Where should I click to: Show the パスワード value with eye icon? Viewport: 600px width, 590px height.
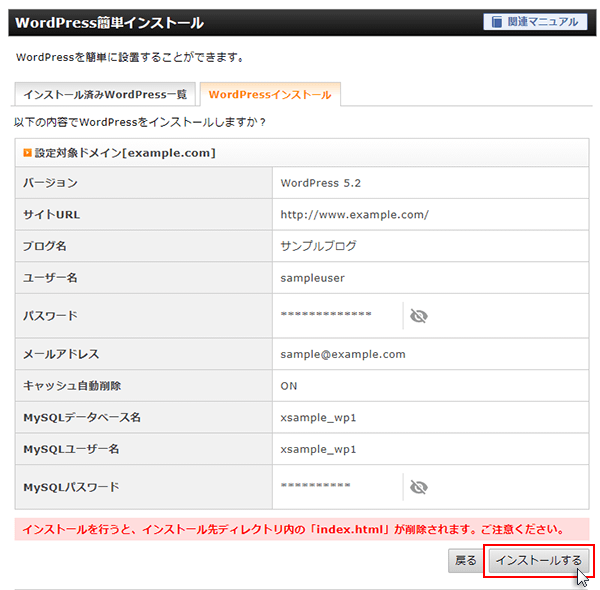click(418, 316)
